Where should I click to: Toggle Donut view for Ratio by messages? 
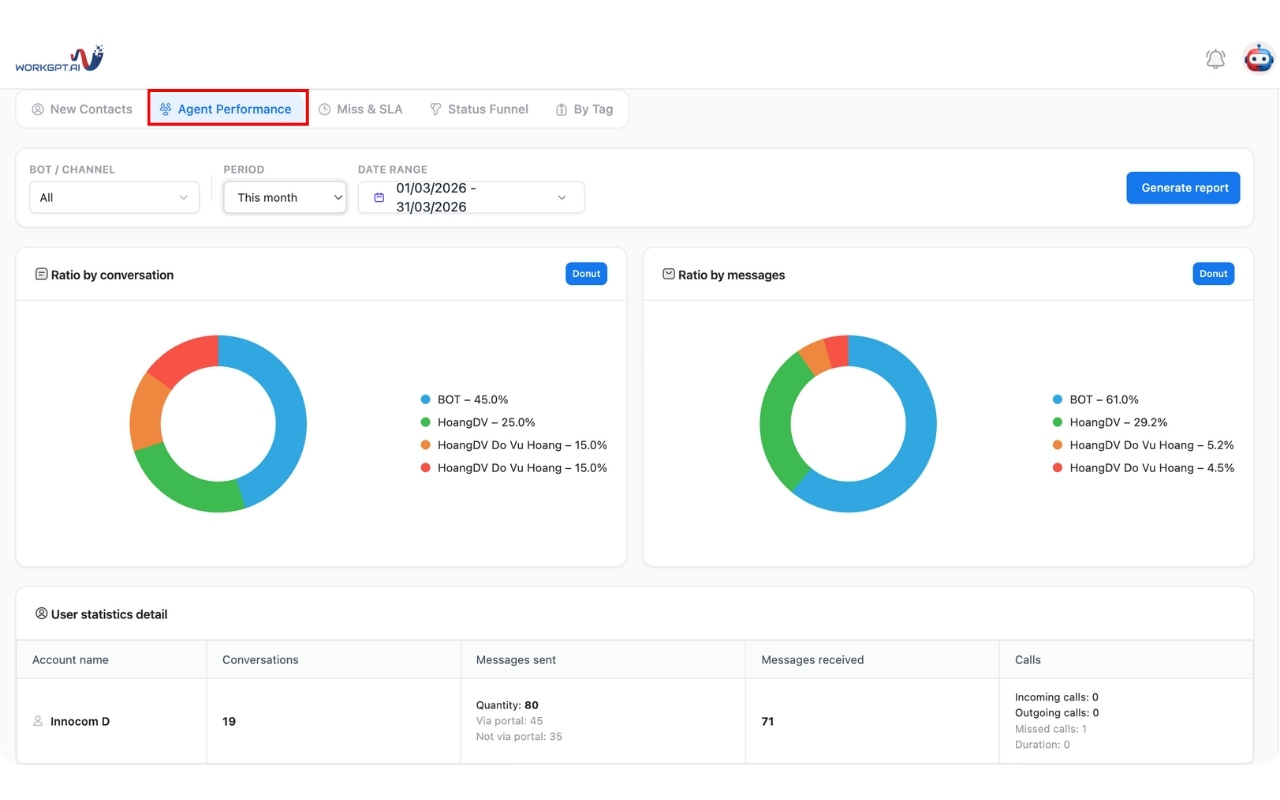coord(1213,274)
